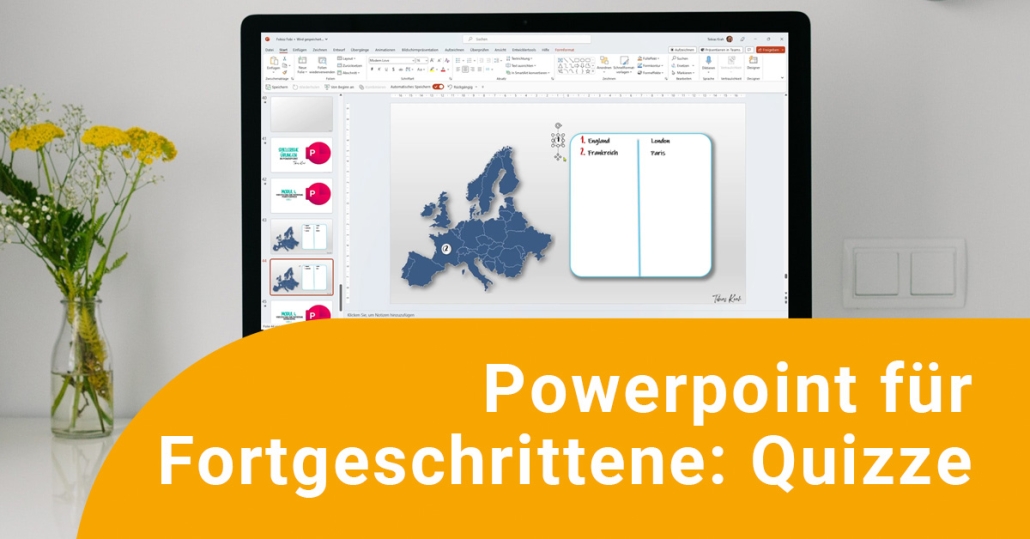Switch to the Formformat tab
Viewport: 1030px width, 539px height.
564,49
